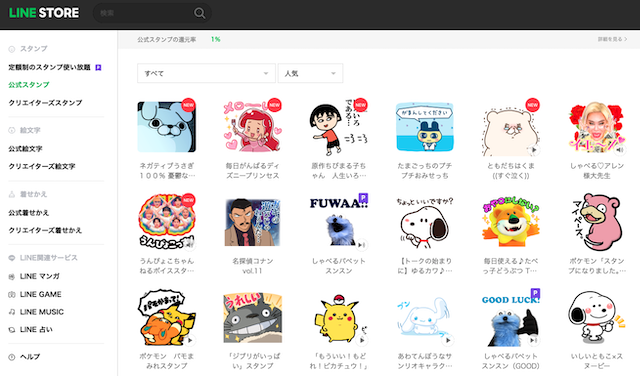This screenshot has height=376, width=640.
Task: Click purple premium badge beside 定額制のスタンプ使い放題
Action: pyautogui.click(x=98, y=67)
